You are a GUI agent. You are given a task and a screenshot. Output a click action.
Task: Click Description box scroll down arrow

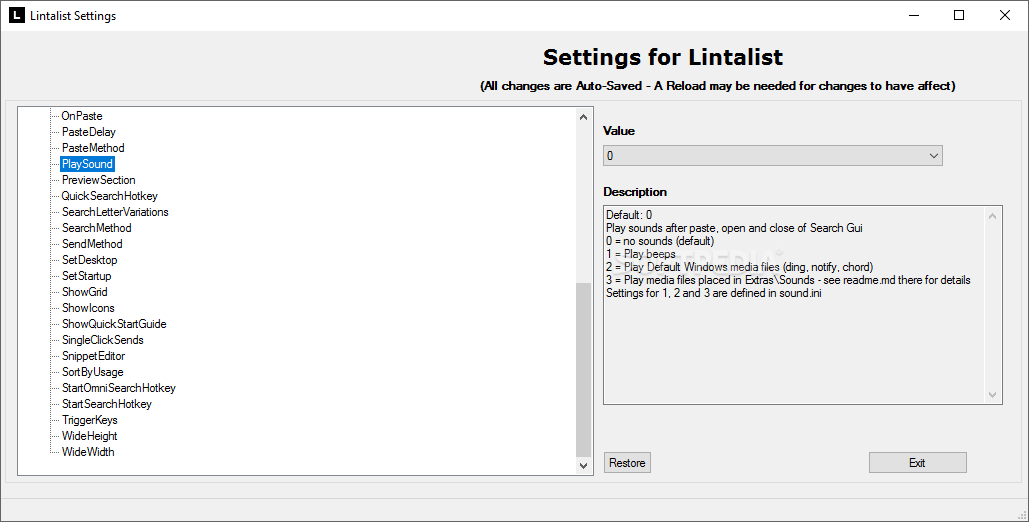click(992, 395)
